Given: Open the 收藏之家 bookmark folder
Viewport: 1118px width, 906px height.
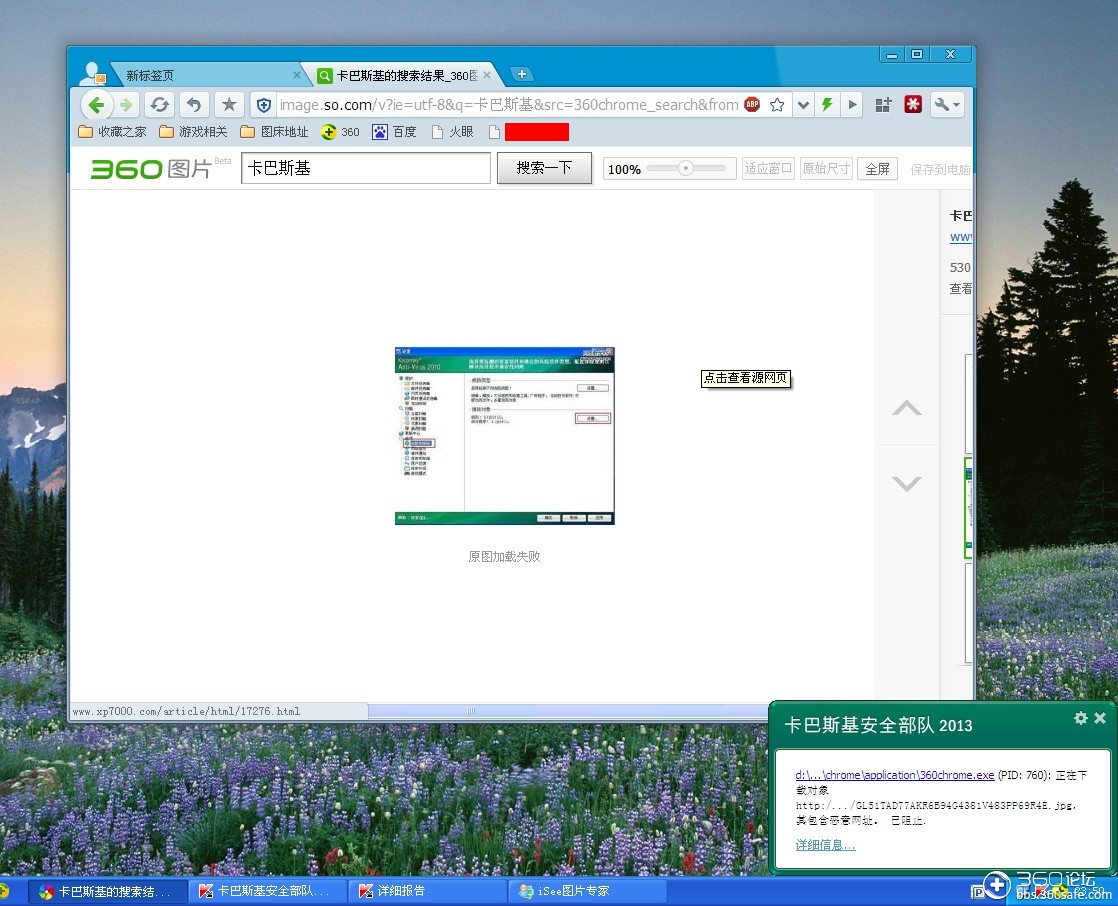Looking at the screenshot, I should point(112,132).
